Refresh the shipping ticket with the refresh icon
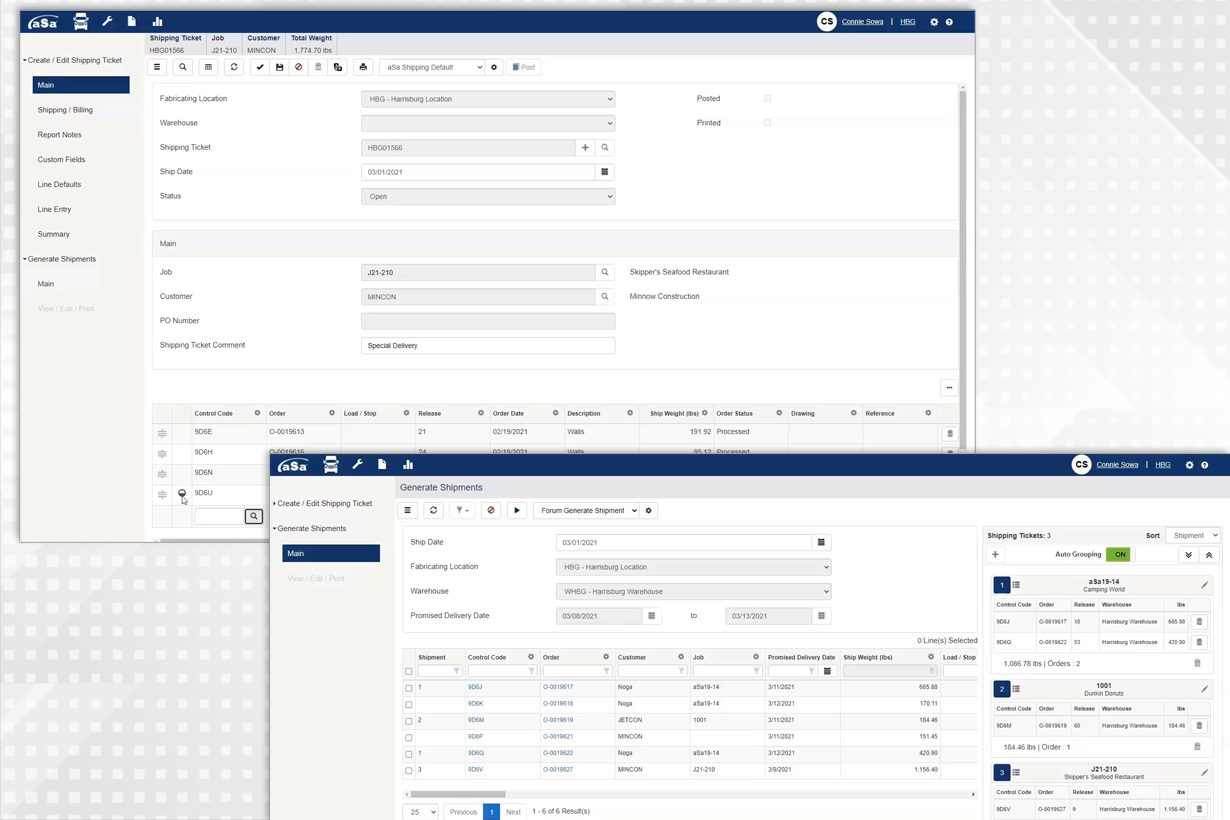This screenshot has width=1230, height=820. click(234, 67)
